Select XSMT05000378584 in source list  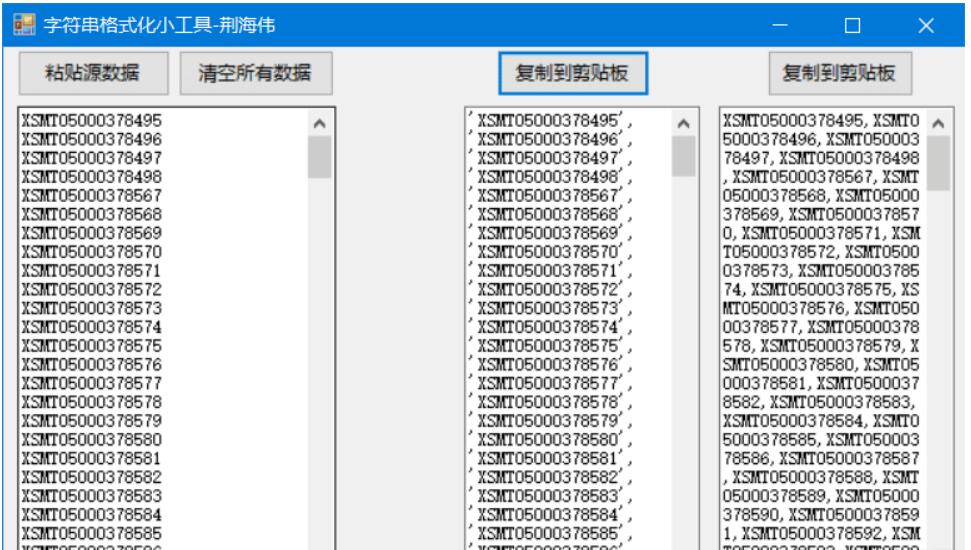92,515
